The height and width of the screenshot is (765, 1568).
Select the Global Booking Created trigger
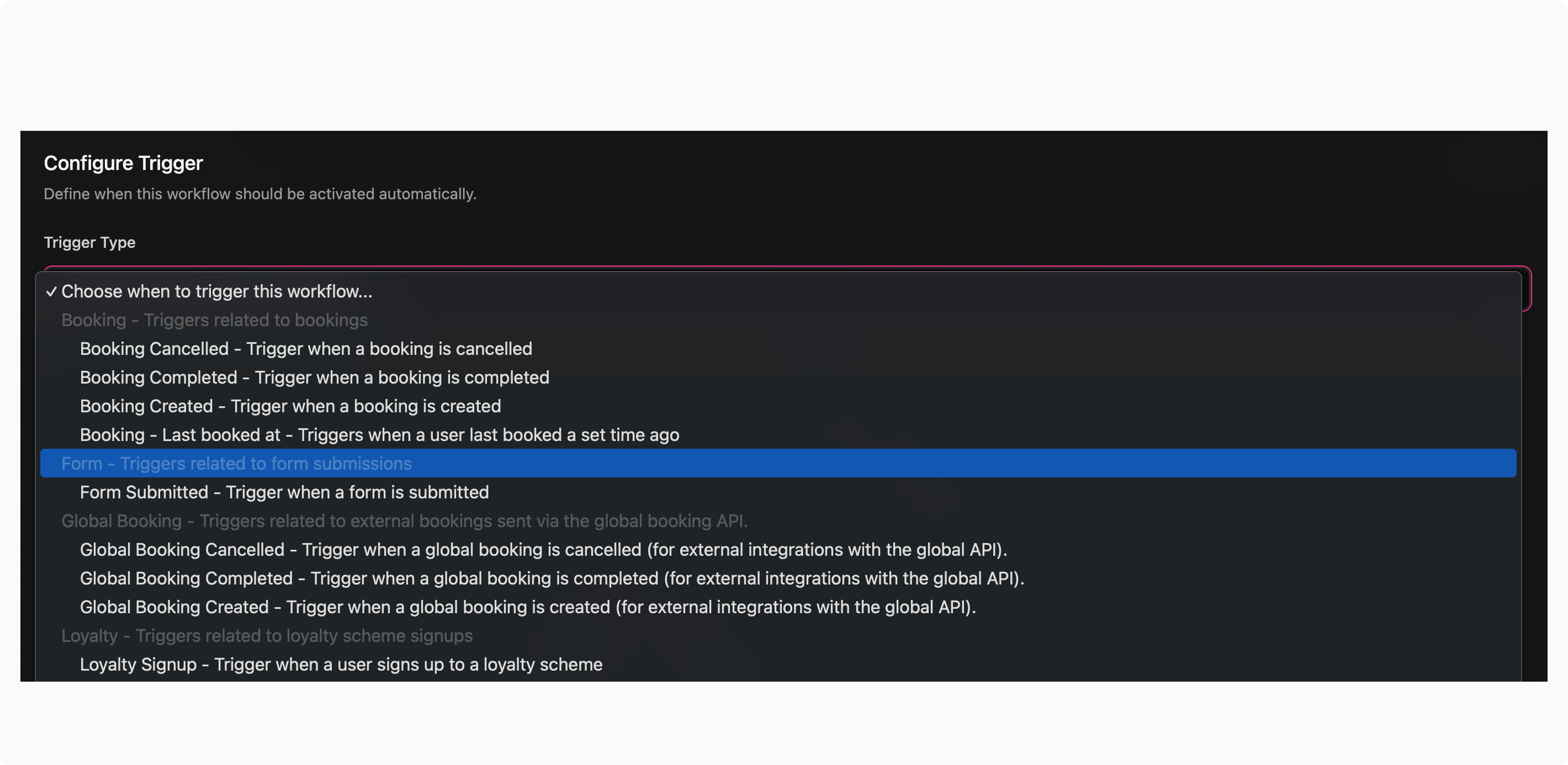[x=527, y=607]
